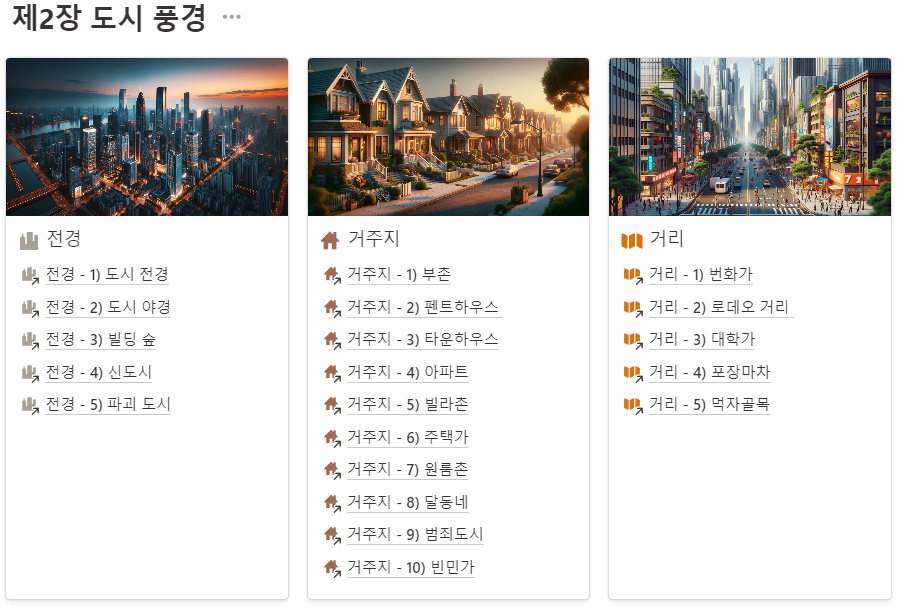903x615 pixels.
Task: Click the page icon of 전경 - 1) 도시 전경
Action: [30, 275]
